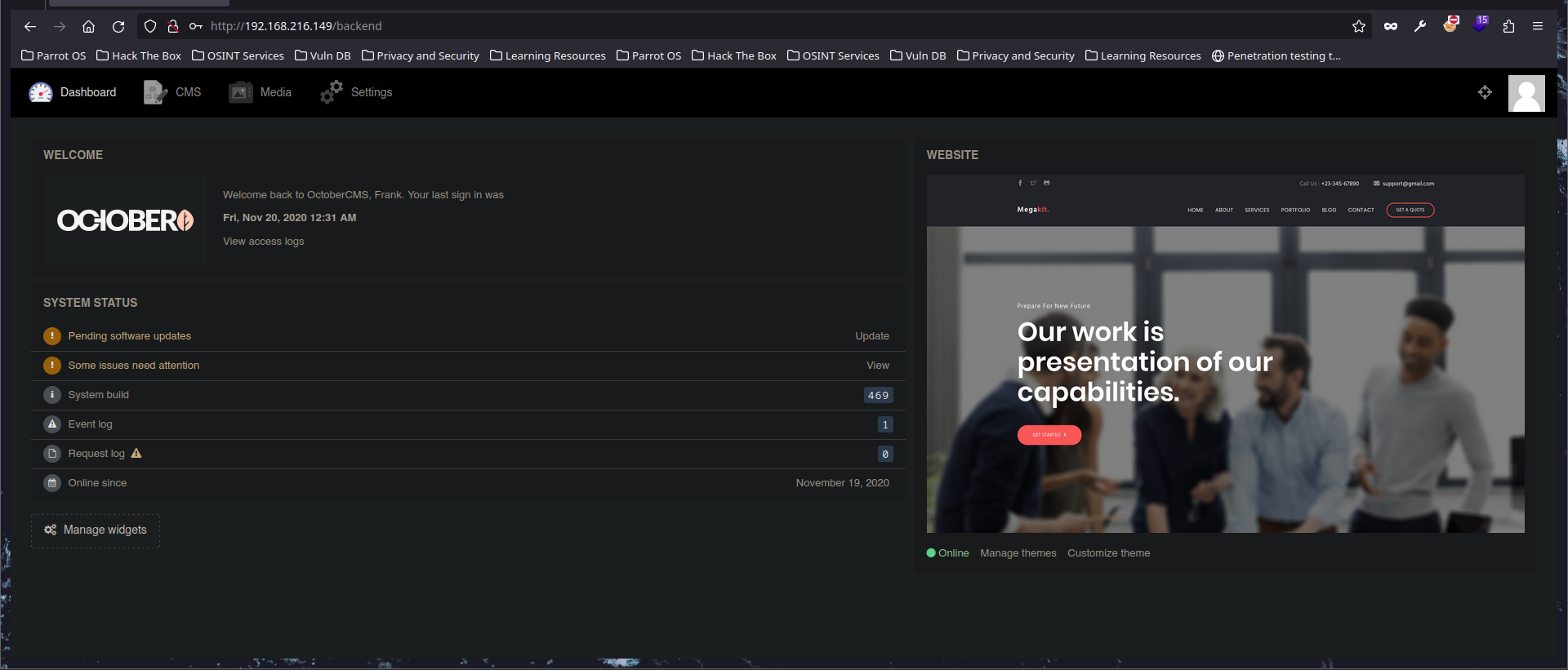The height and width of the screenshot is (670, 1568).
Task: Click the View access logs link
Action: (263, 242)
